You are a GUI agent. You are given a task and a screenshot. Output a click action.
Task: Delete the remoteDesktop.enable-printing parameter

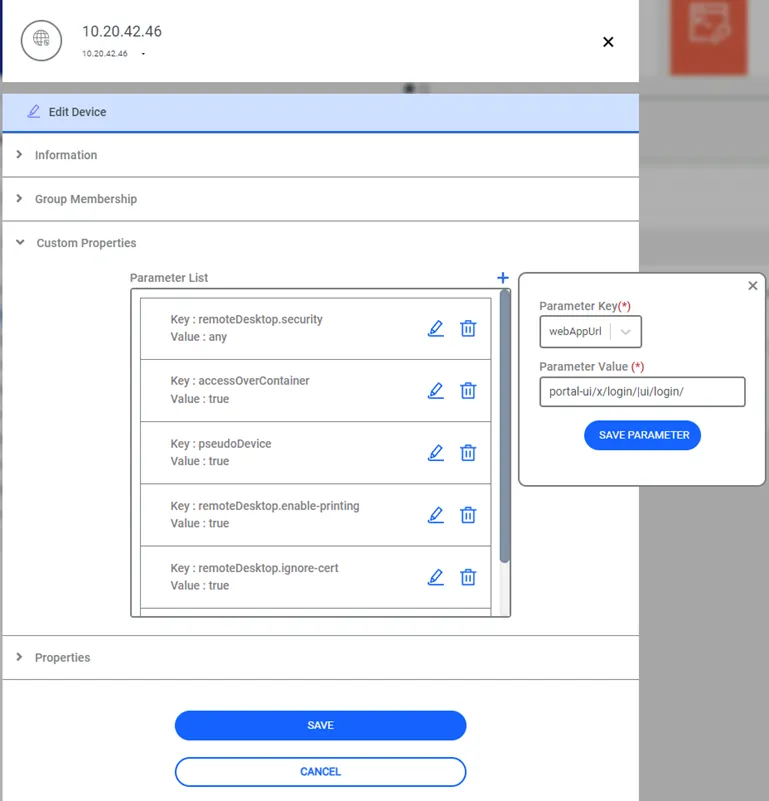point(468,514)
